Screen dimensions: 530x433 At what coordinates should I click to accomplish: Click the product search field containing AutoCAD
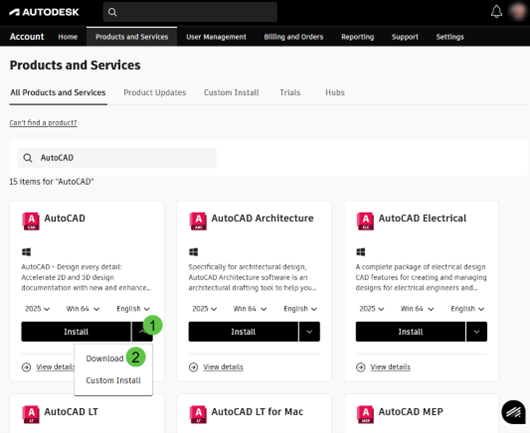117,158
